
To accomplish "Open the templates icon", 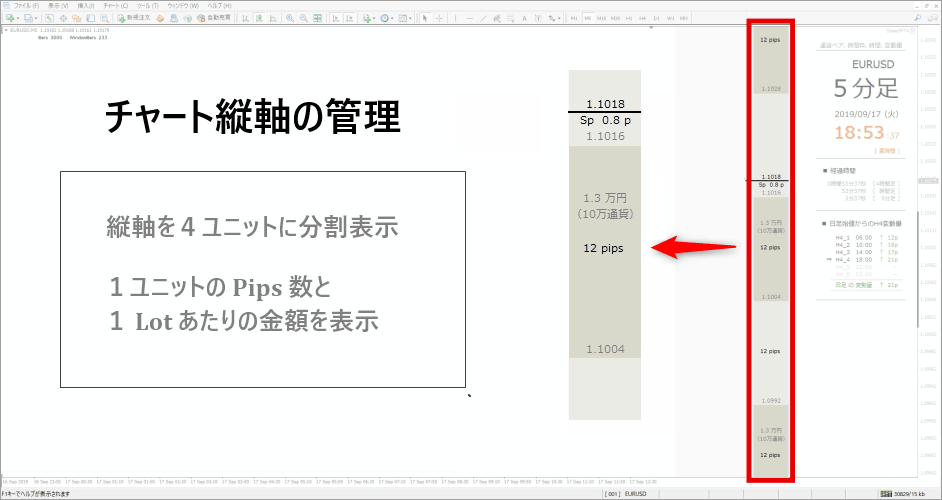I will [x=403, y=18].
